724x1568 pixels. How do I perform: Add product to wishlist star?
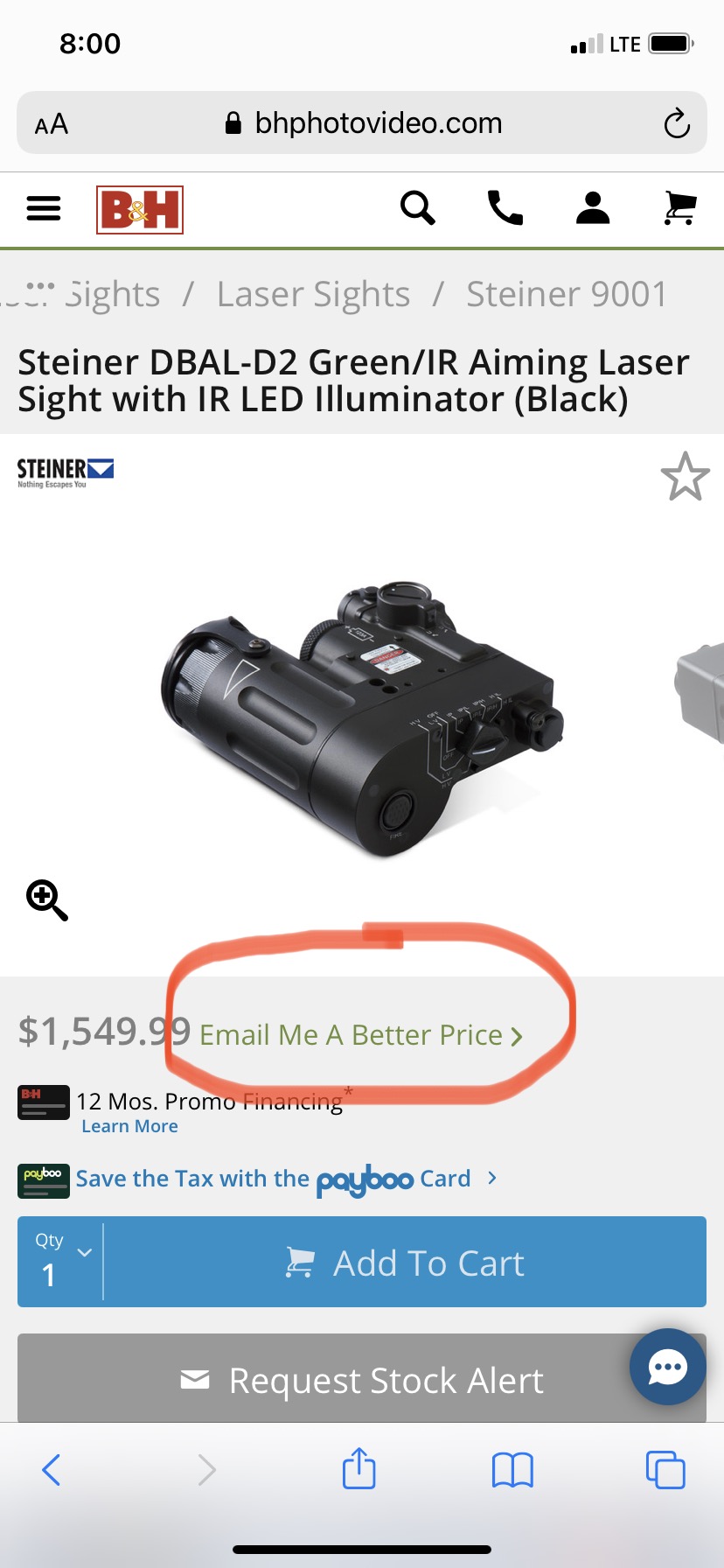686,477
